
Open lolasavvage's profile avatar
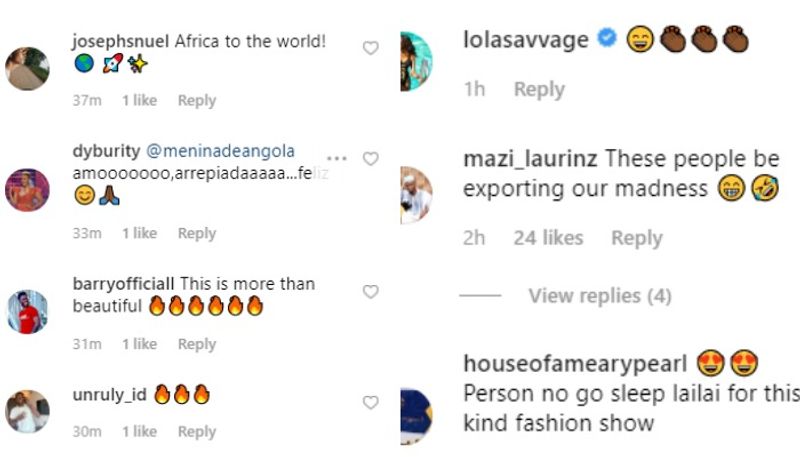pos(415,60)
